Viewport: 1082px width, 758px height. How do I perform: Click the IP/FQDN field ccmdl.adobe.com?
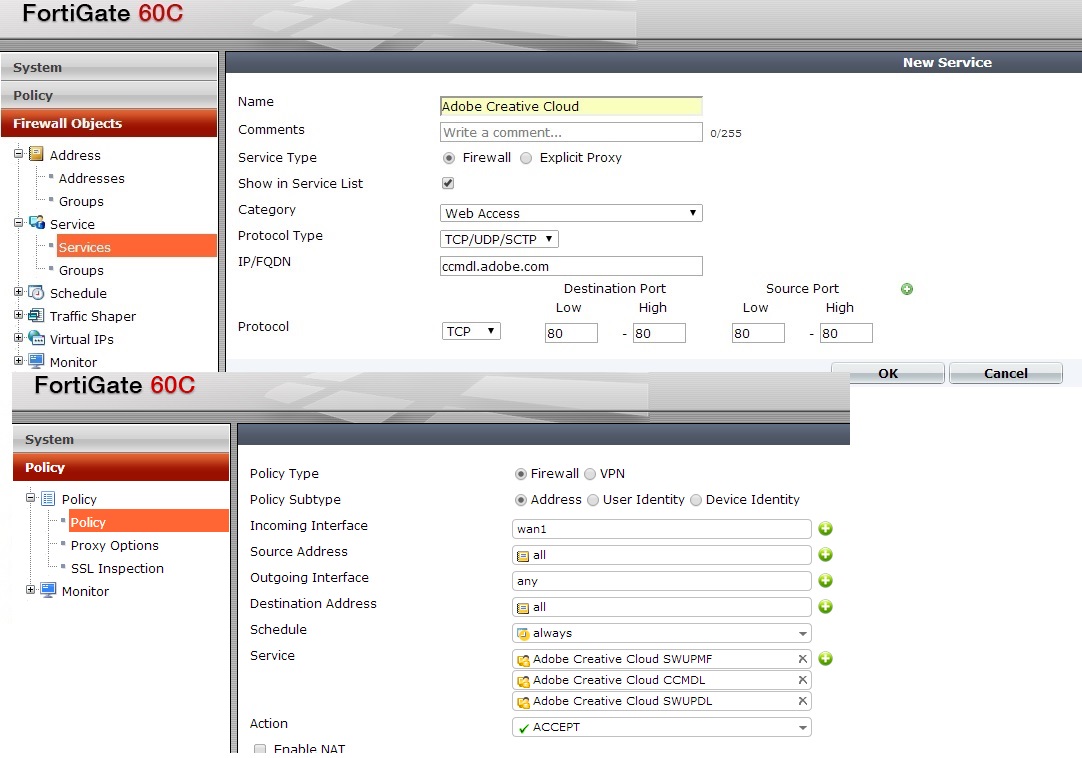pos(571,266)
